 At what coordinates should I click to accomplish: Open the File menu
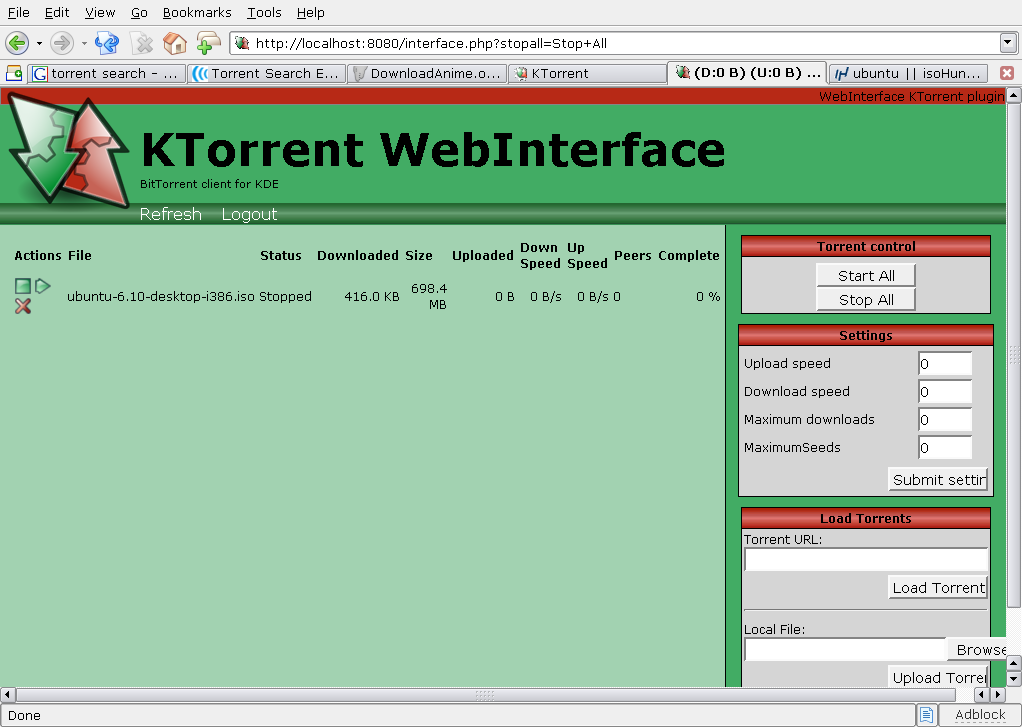coord(18,12)
